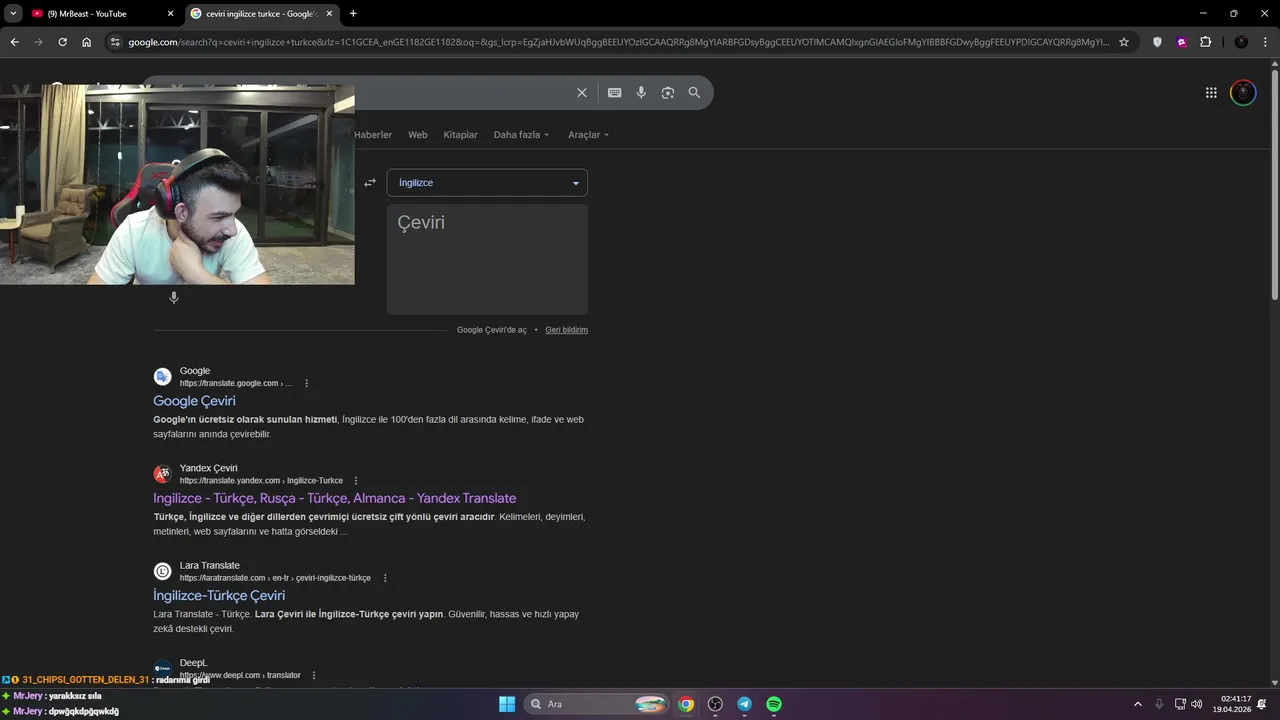This screenshot has width=1280, height=720.
Task: Open Google Çeviri search result
Action: 194,401
